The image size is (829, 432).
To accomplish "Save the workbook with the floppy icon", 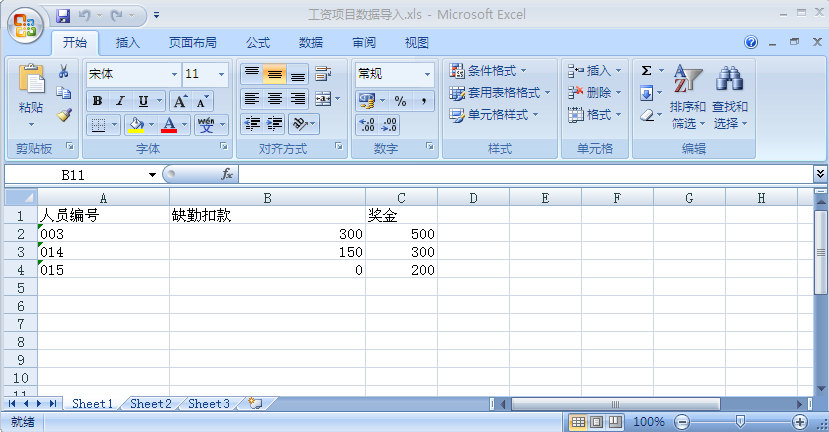I will tap(63, 15).
